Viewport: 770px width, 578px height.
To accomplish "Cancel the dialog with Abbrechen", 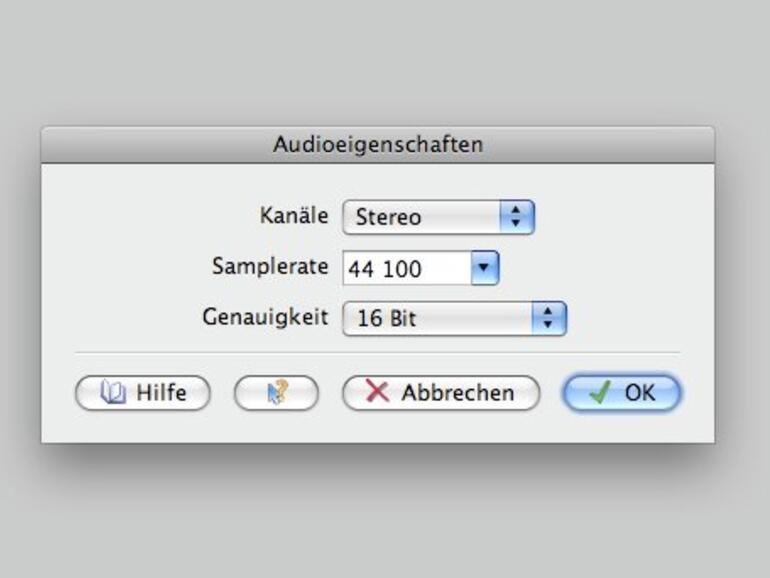I will pos(441,393).
